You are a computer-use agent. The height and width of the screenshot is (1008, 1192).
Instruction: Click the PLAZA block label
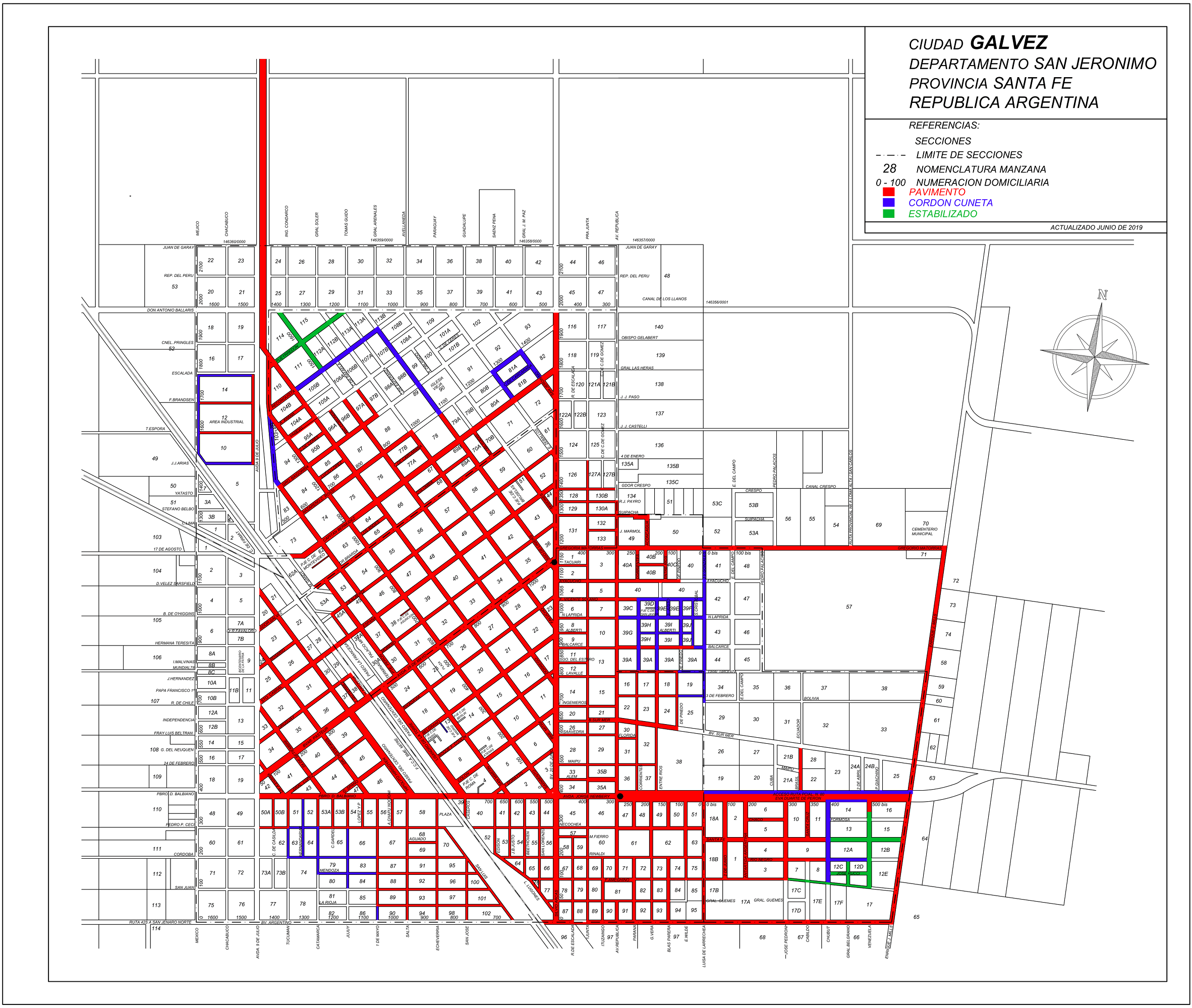point(445,814)
